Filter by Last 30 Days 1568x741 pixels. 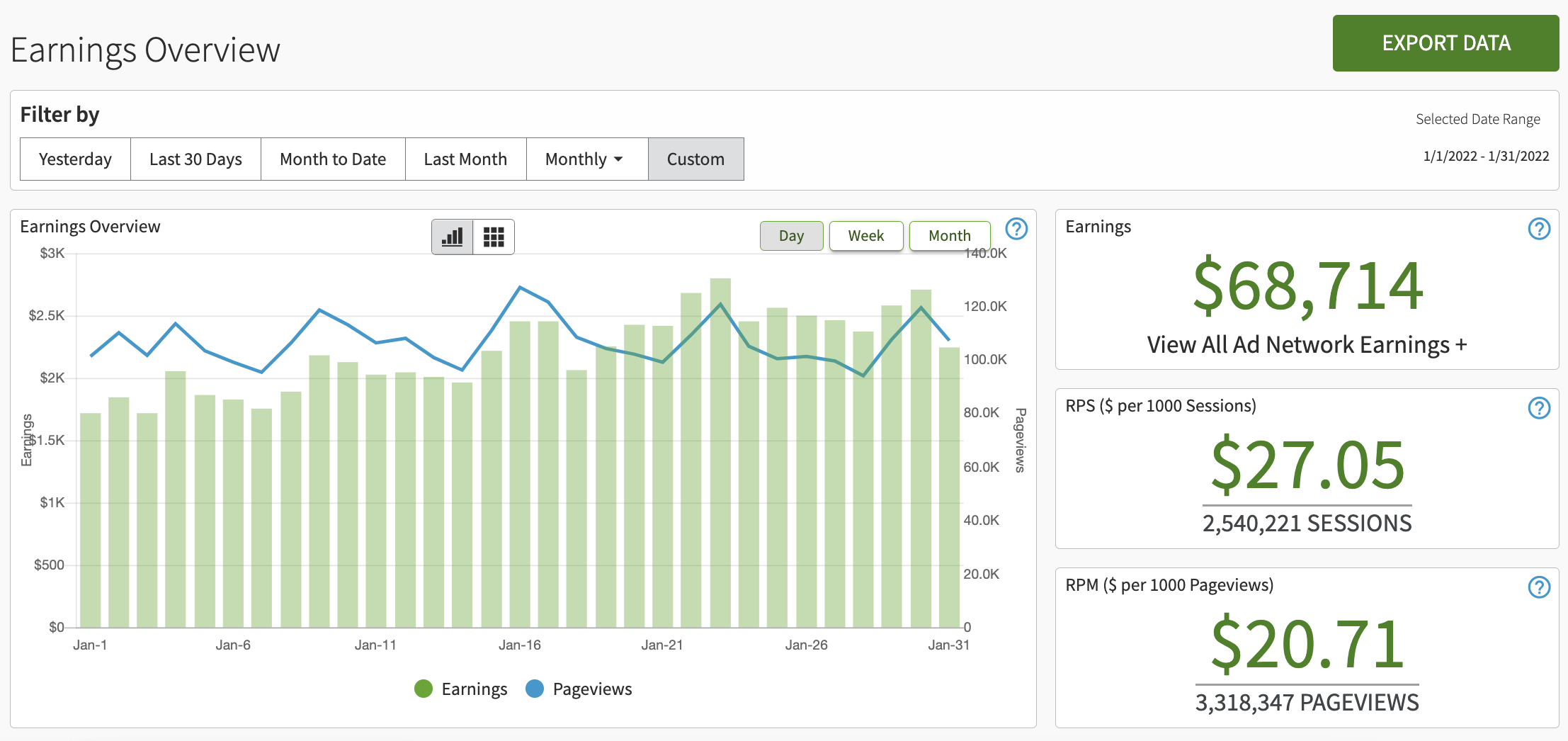click(x=195, y=159)
